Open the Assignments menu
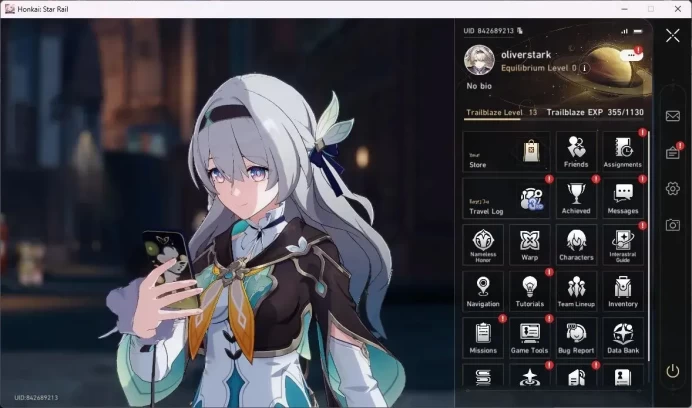Viewport: 692px width, 408px height. (623, 151)
